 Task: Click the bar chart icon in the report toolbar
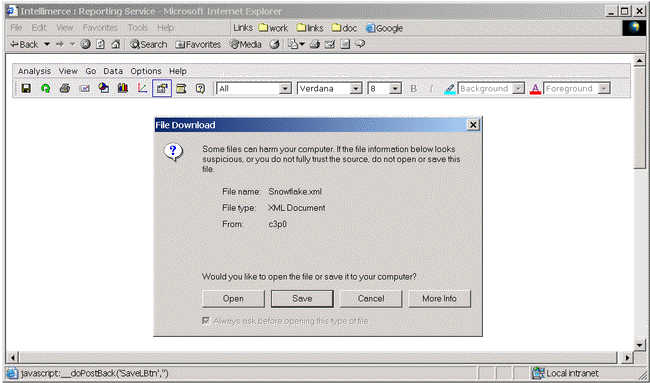click(123, 88)
